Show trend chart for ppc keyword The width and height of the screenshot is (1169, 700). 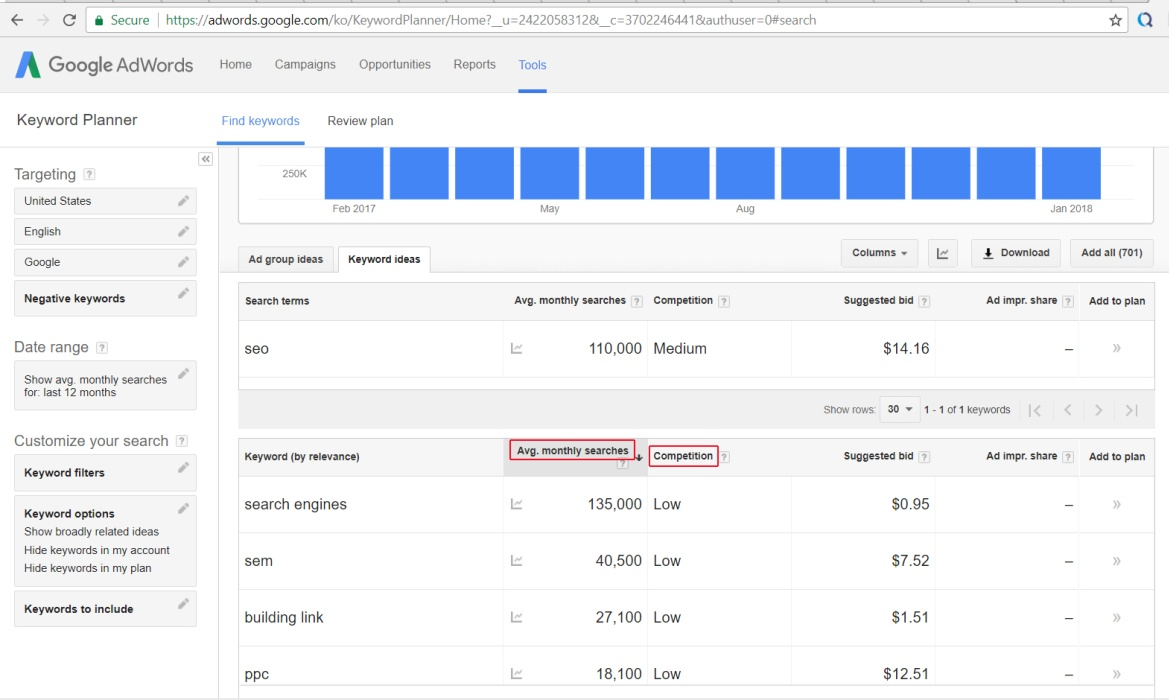pos(516,674)
